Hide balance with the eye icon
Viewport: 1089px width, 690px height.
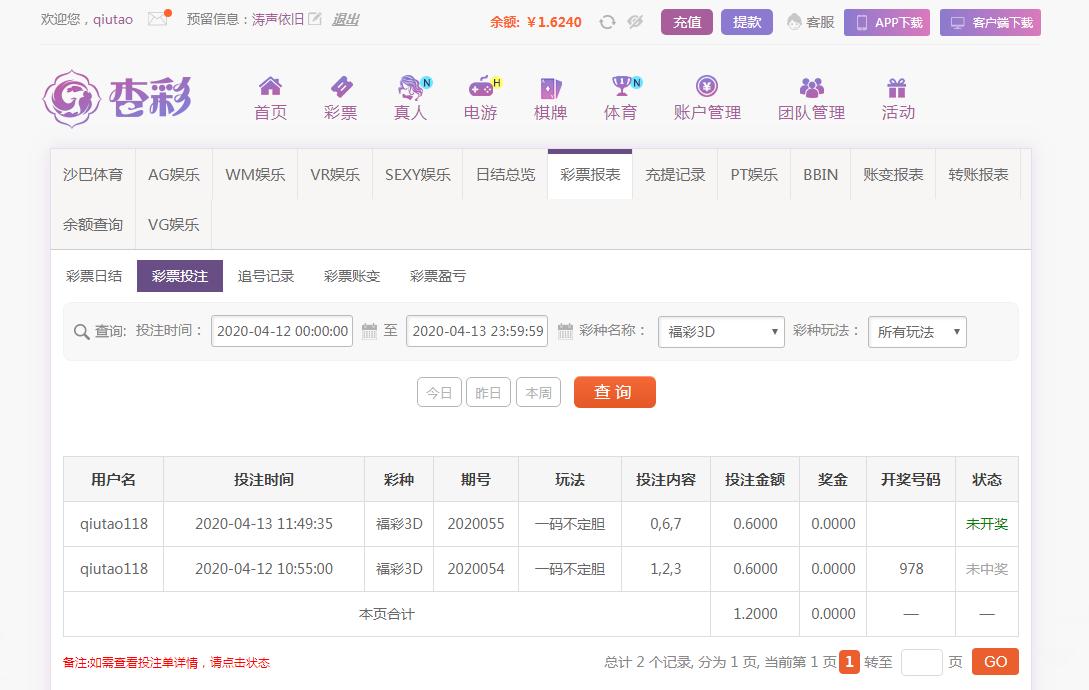635,22
